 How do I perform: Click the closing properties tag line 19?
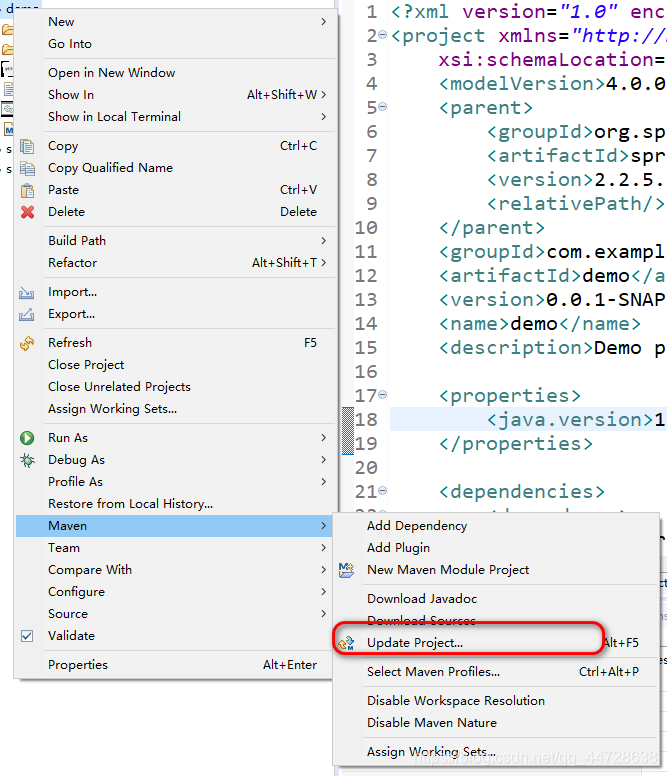coord(515,443)
